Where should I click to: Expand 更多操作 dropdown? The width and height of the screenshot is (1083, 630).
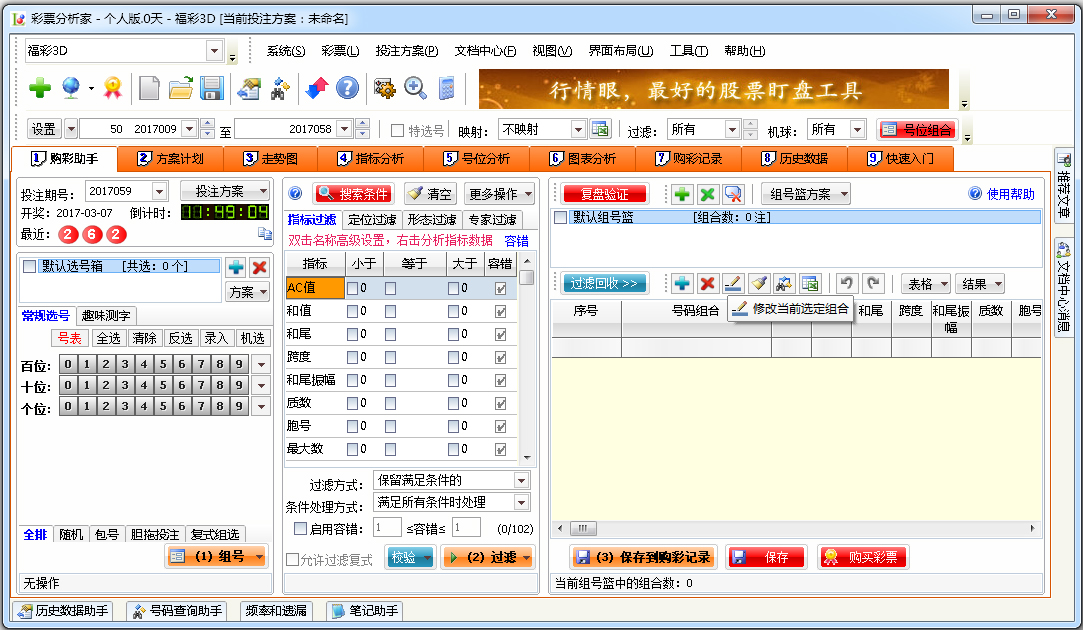click(x=499, y=194)
